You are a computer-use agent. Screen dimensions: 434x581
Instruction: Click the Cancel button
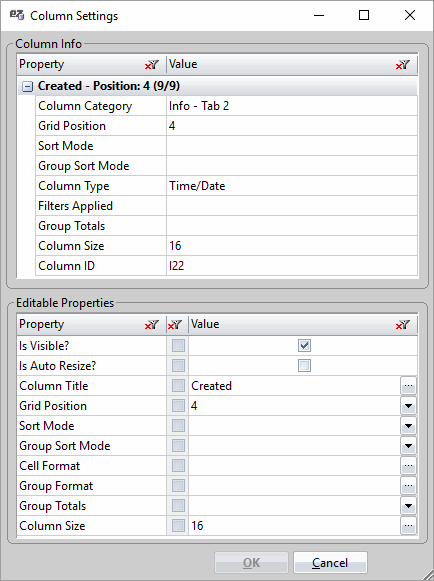click(x=330, y=562)
